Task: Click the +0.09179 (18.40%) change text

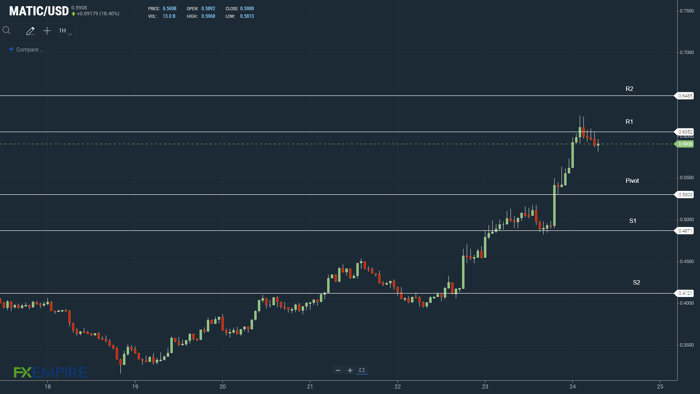Action: tap(98, 14)
